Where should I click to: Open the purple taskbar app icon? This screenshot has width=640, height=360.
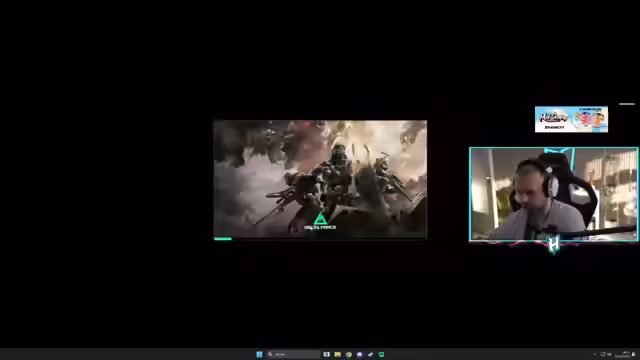point(359,354)
